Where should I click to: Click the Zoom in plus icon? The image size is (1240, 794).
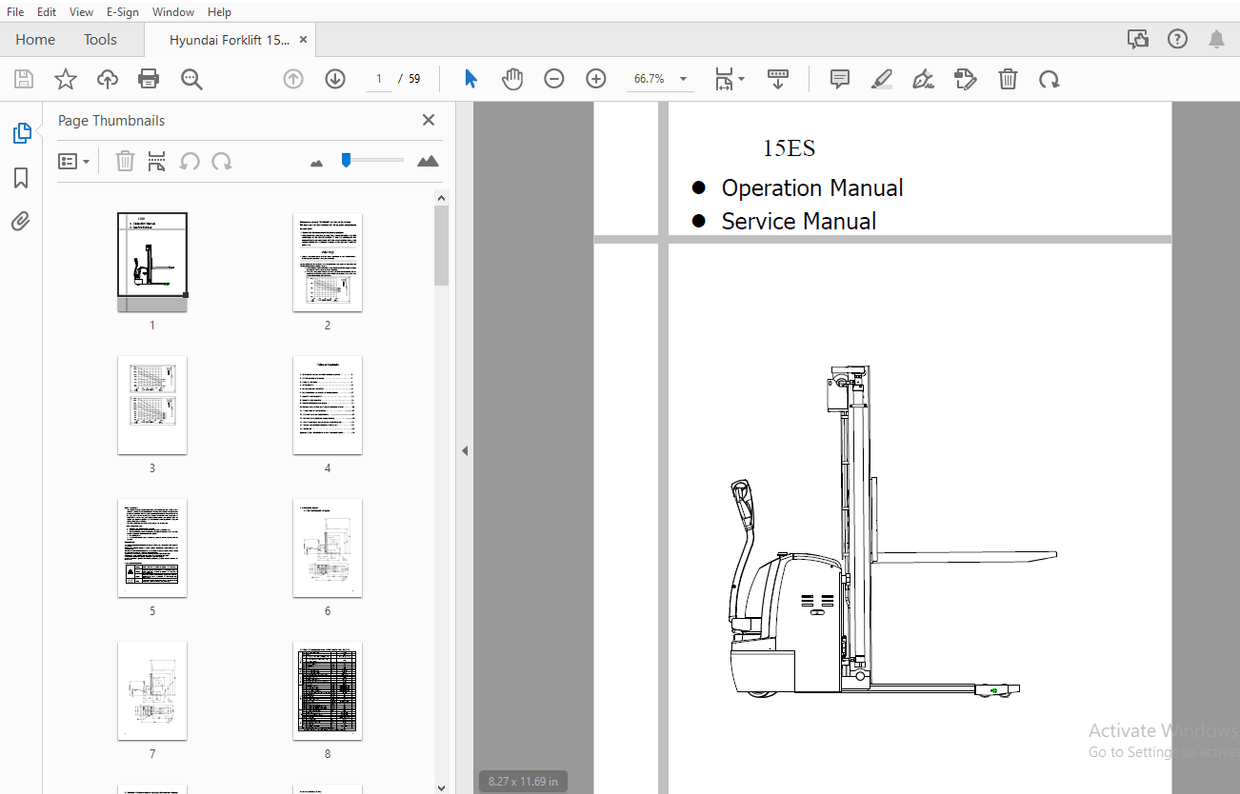[x=596, y=79]
